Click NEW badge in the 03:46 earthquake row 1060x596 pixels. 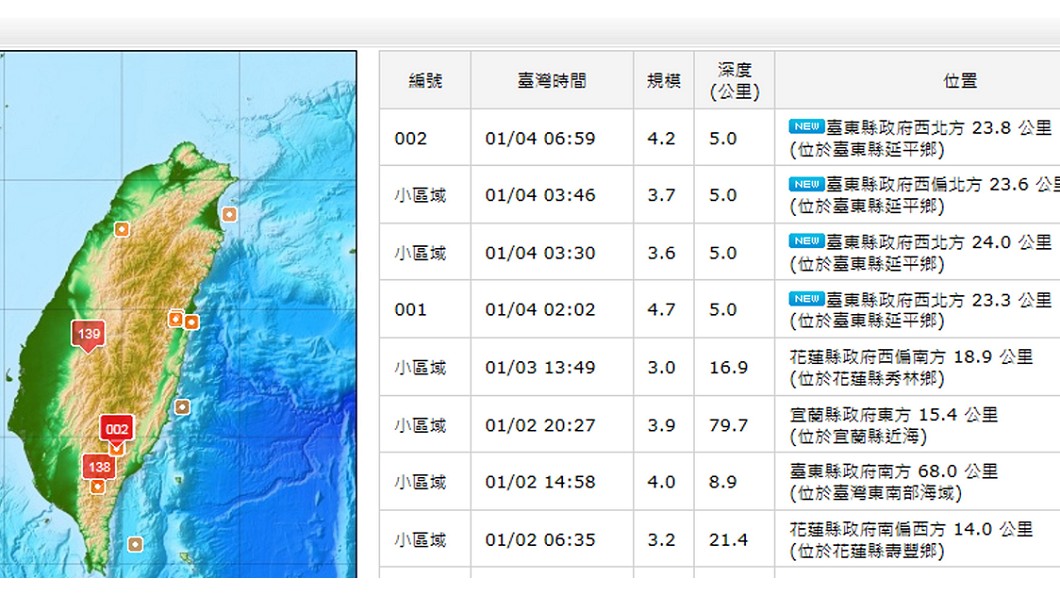click(x=806, y=184)
